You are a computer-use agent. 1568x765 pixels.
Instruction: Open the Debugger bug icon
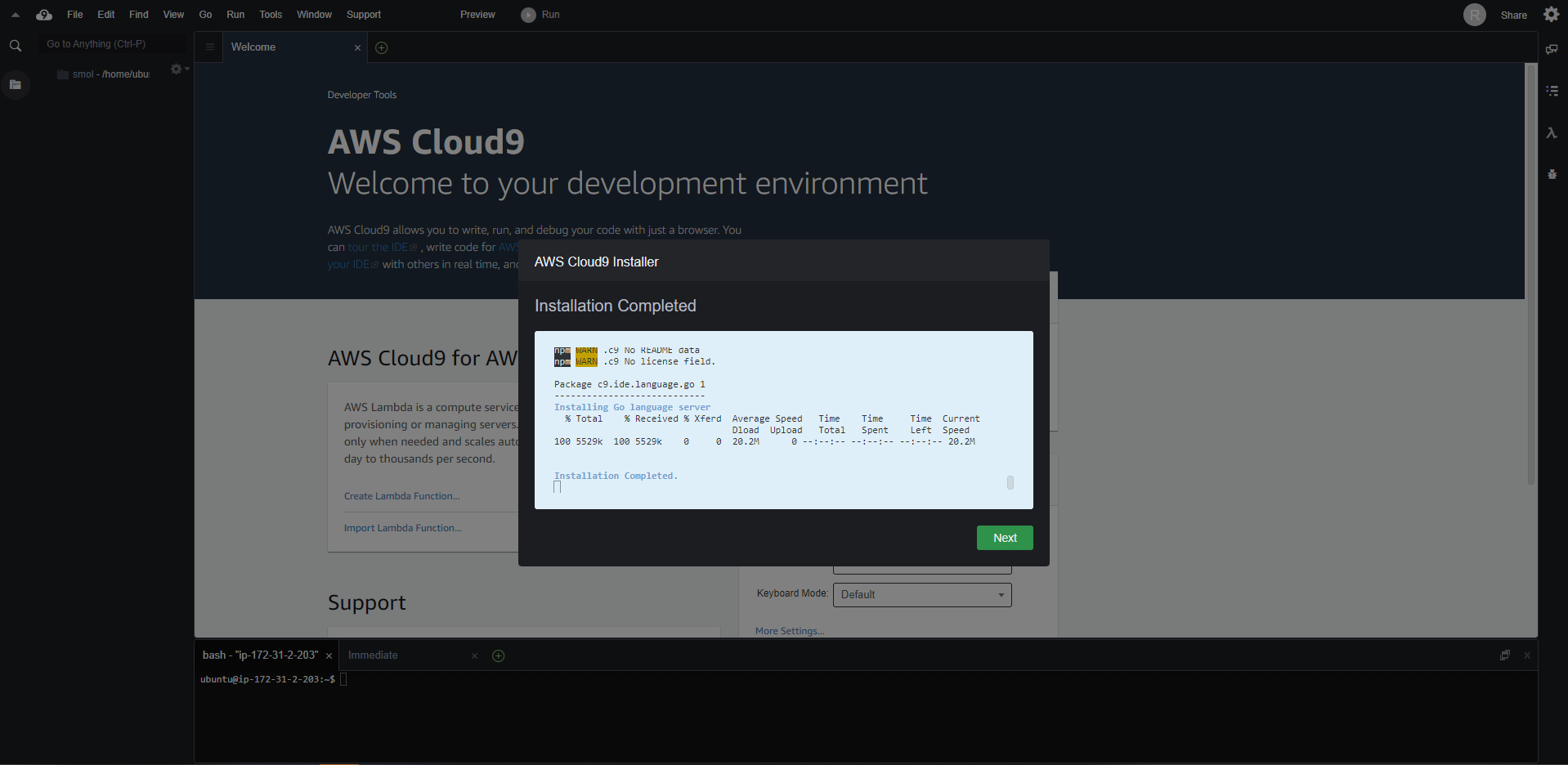coord(1552,174)
